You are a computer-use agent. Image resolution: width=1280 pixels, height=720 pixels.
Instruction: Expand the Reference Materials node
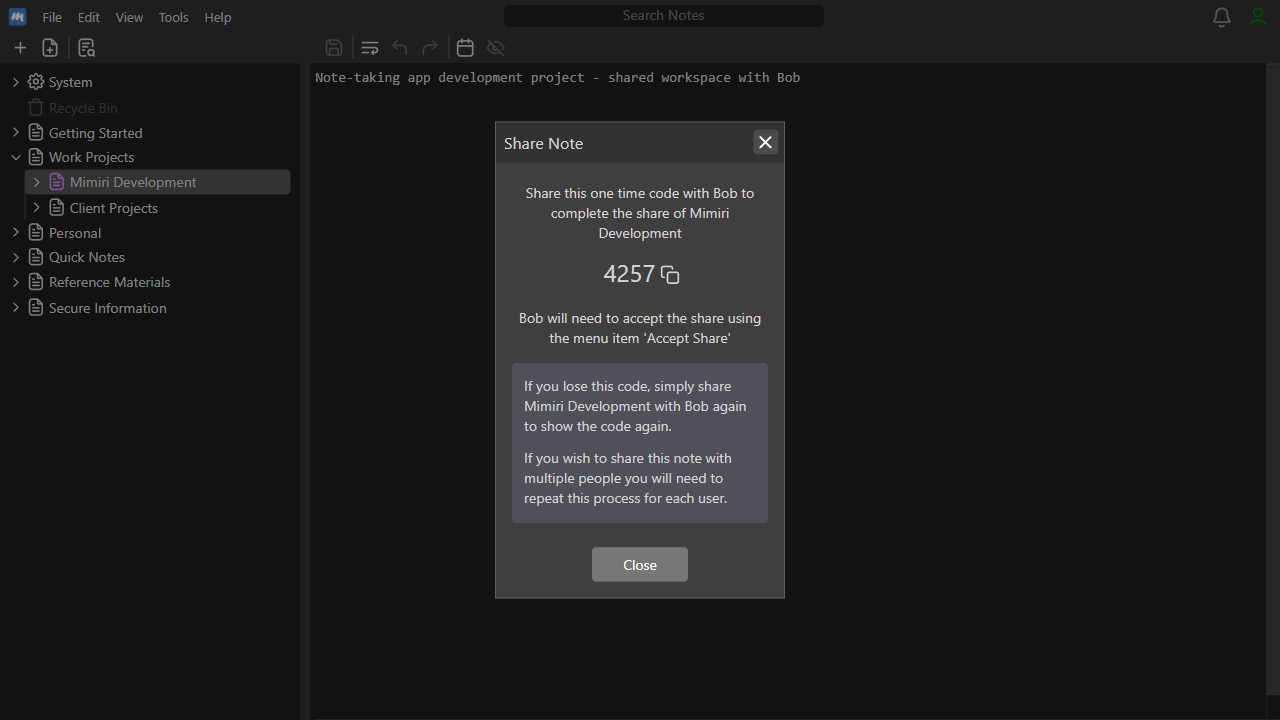click(x=16, y=282)
